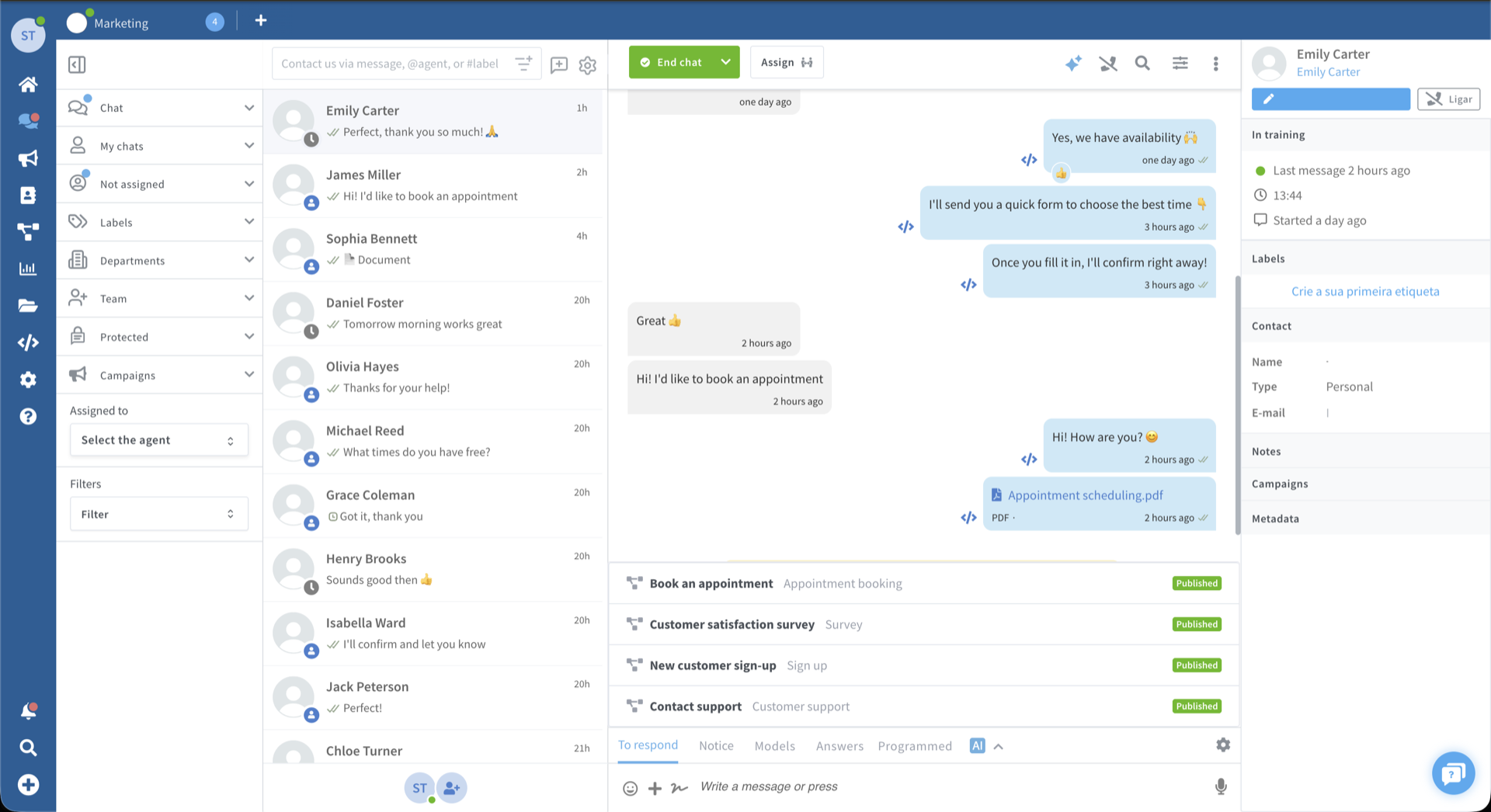Open the Filter dropdown
The width and height of the screenshot is (1491, 812).
click(x=159, y=514)
